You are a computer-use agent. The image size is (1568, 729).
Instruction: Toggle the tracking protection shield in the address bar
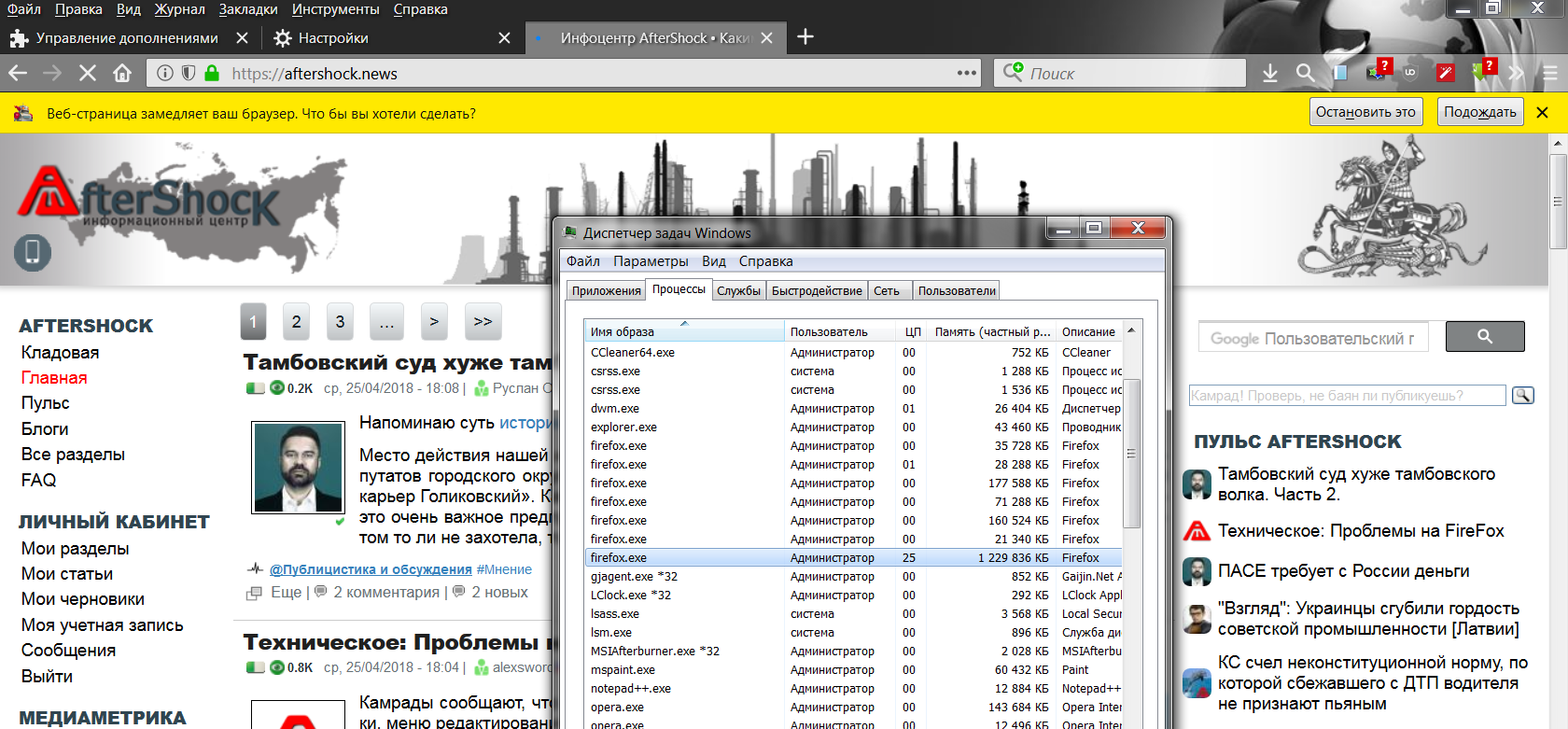189,73
